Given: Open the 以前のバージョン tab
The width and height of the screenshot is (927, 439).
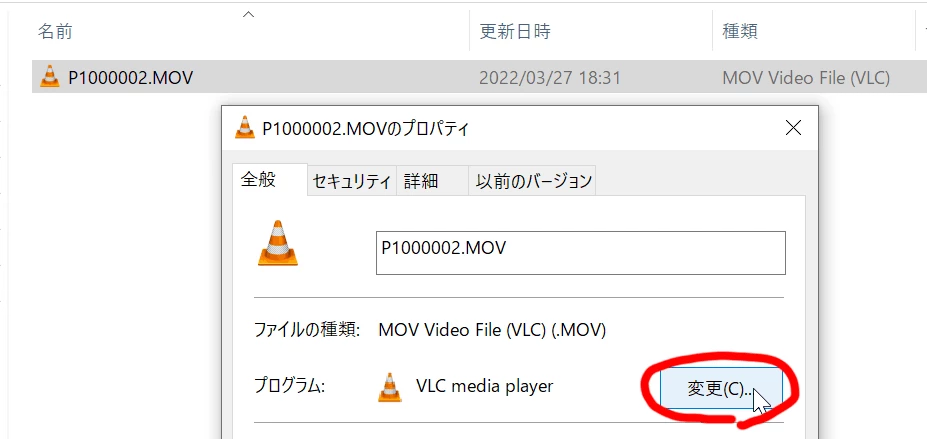Looking at the screenshot, I should pyautogui.click(x=532, y=181).
